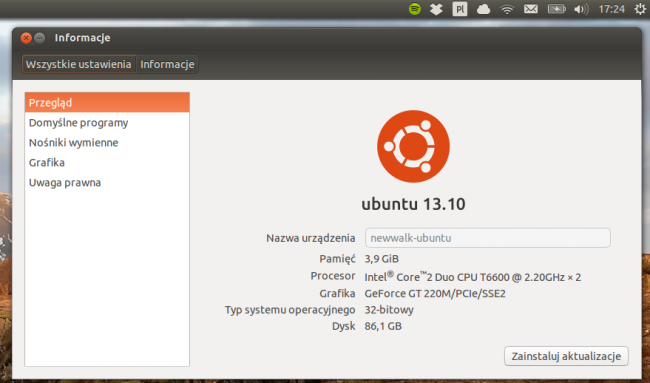Open Nośniki wymienne section
Screen dimensions: 650x383
coord(107,143)
